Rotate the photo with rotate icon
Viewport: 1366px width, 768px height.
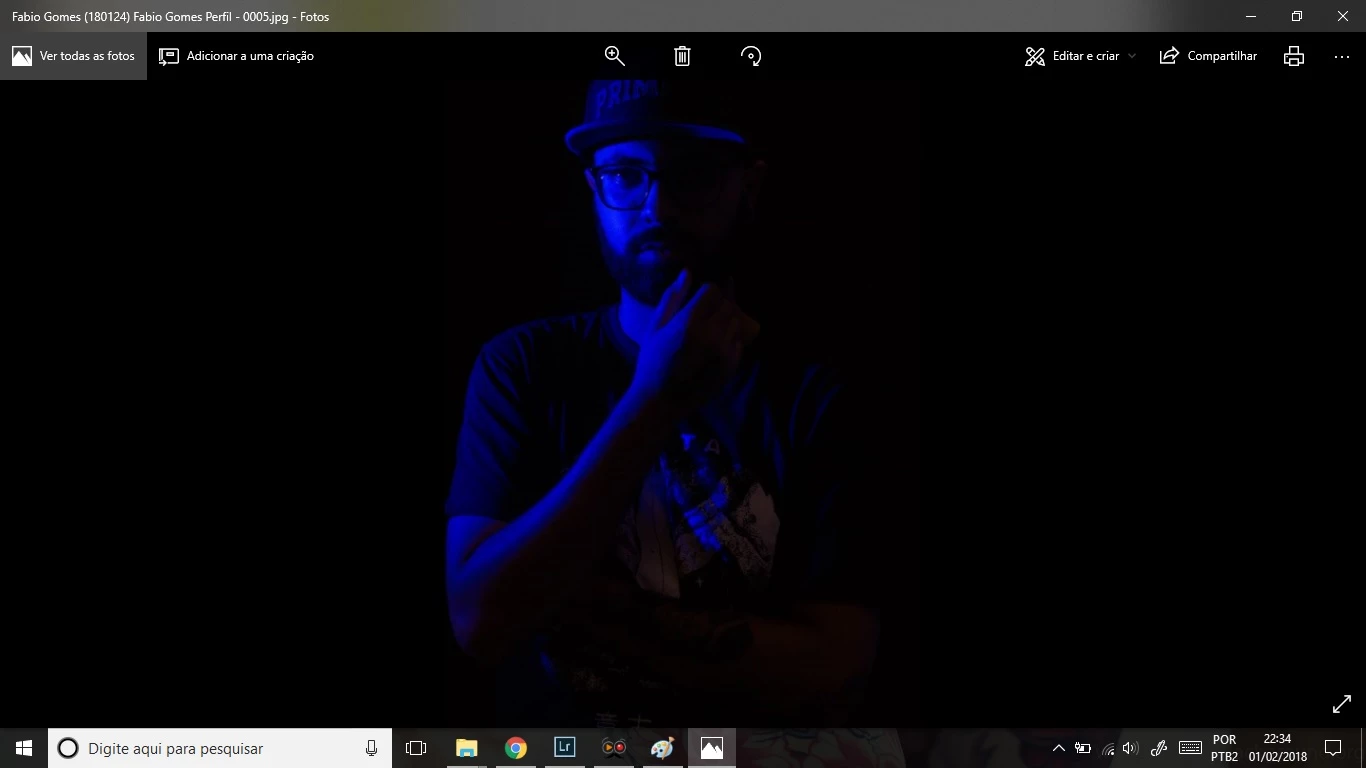[751, 56]
